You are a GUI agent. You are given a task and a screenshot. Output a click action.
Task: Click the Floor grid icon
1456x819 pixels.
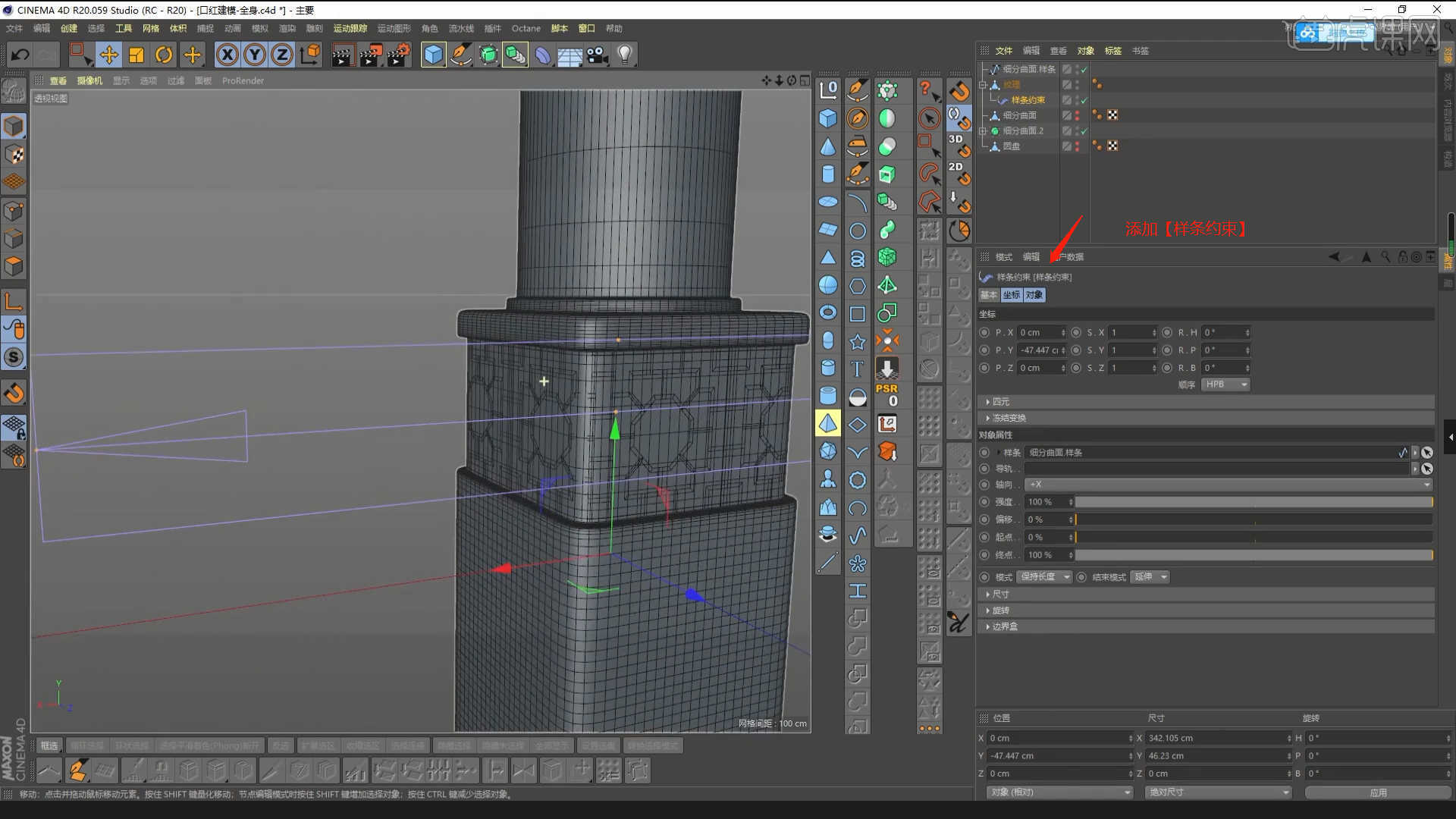click(x=570, y=55)
